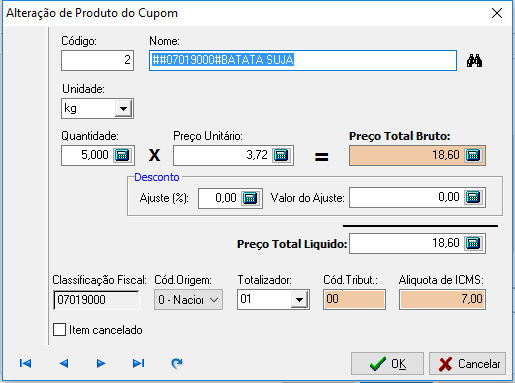Image resolution: width=515 pixels, height=383 pixels.
Task: Open calculator for Ajuste (%) field
Action: coord(250,198)
